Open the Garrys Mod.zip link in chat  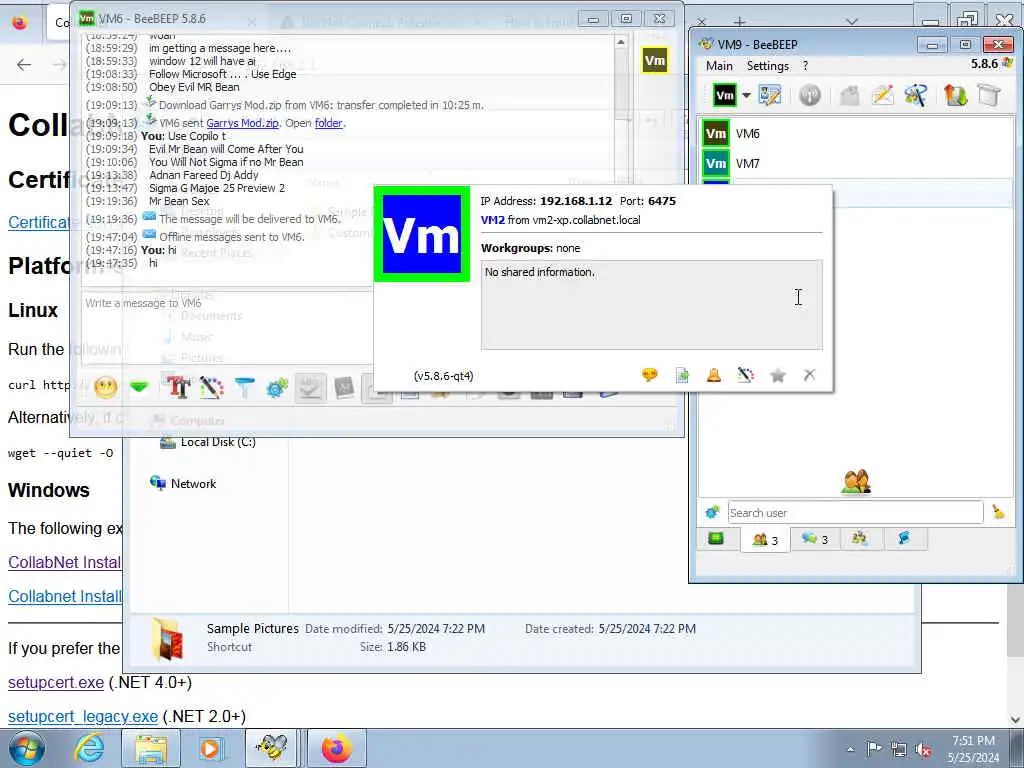click(242, 123)
